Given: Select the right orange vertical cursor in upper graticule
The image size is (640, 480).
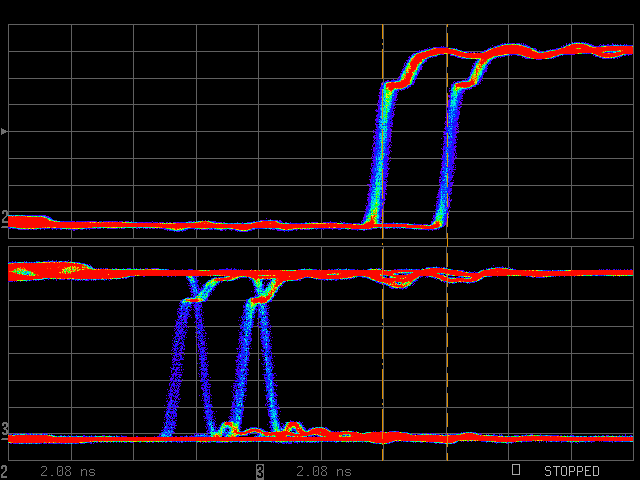Looking at the screenshot, I should coord(447,131).
